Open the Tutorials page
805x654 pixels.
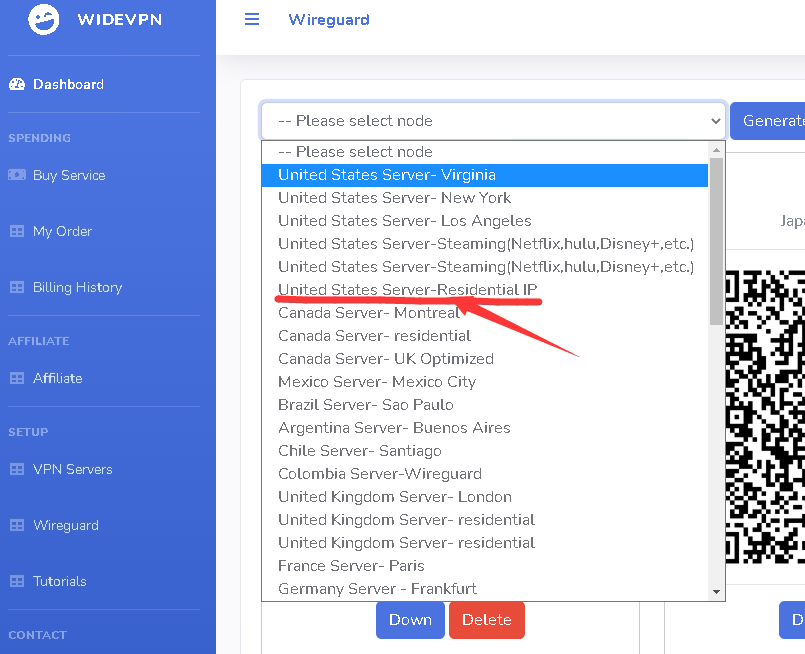pos(60,581)
